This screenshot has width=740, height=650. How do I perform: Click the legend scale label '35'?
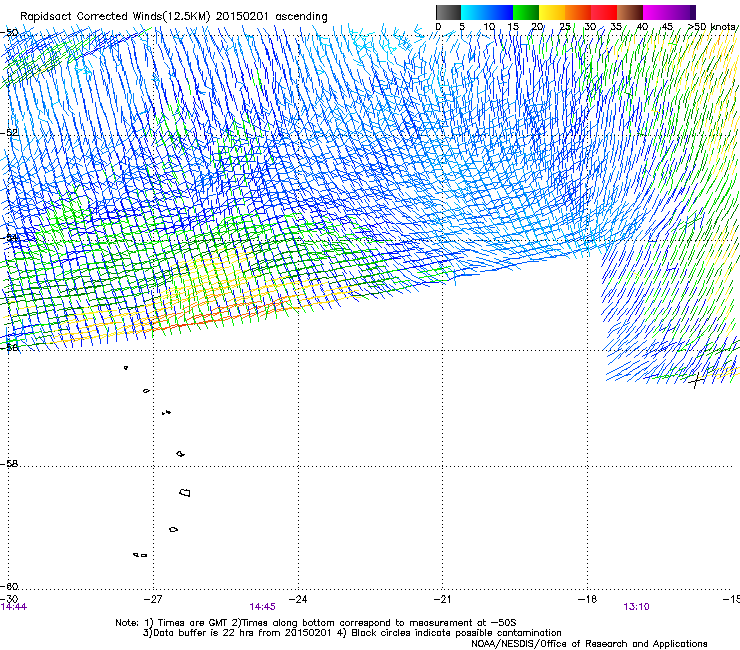616,27
